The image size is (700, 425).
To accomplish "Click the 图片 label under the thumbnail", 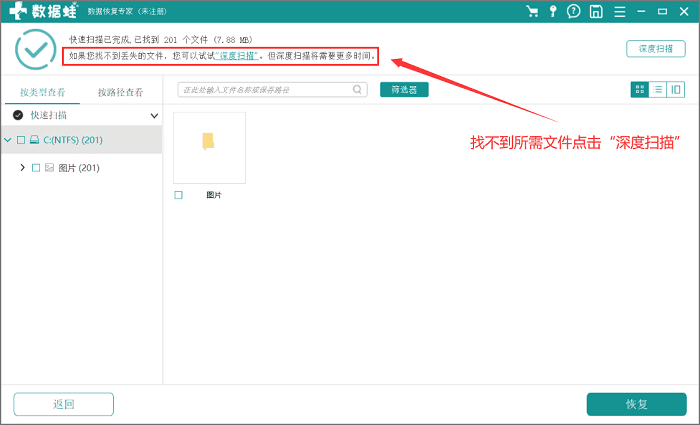I will (214, 195).
